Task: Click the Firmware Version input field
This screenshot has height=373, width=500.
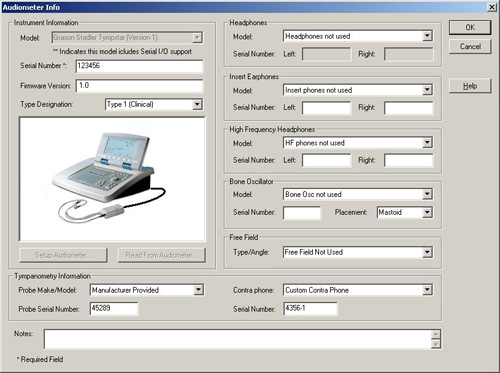Action: [139, 86]
